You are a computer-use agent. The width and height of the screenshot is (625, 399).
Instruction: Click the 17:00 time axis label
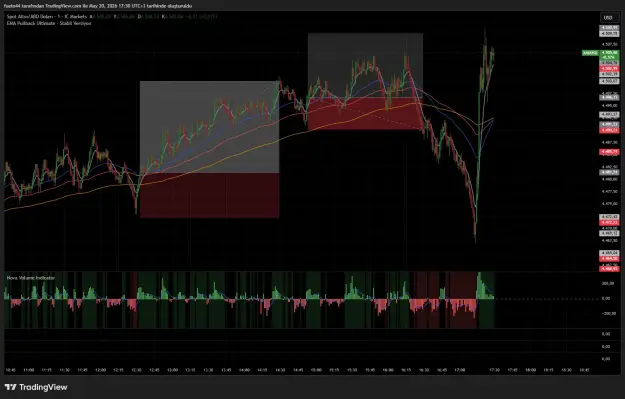[x=459, y=370]
